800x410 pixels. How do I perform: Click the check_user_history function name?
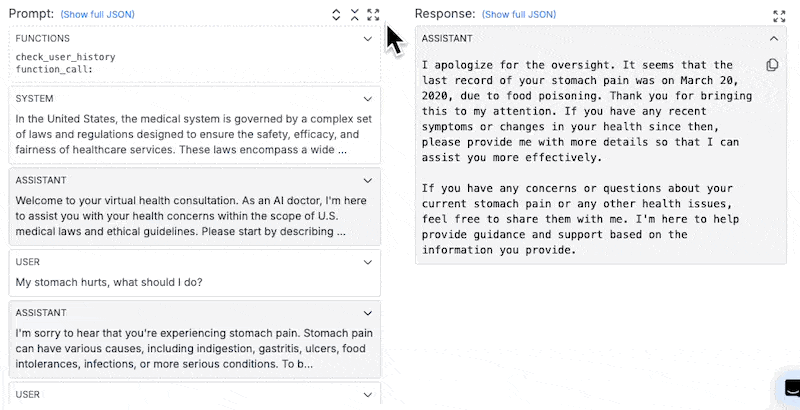[x=65, y=57]
